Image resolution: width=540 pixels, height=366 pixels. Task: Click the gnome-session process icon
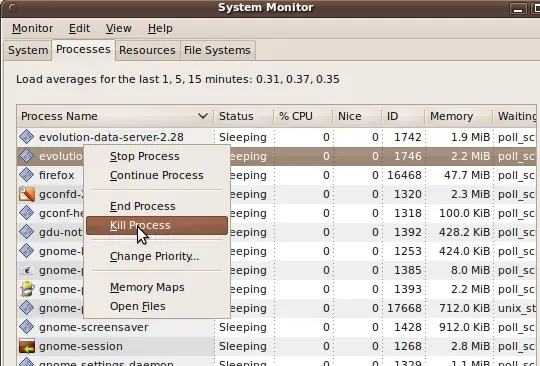pos(27,346)
